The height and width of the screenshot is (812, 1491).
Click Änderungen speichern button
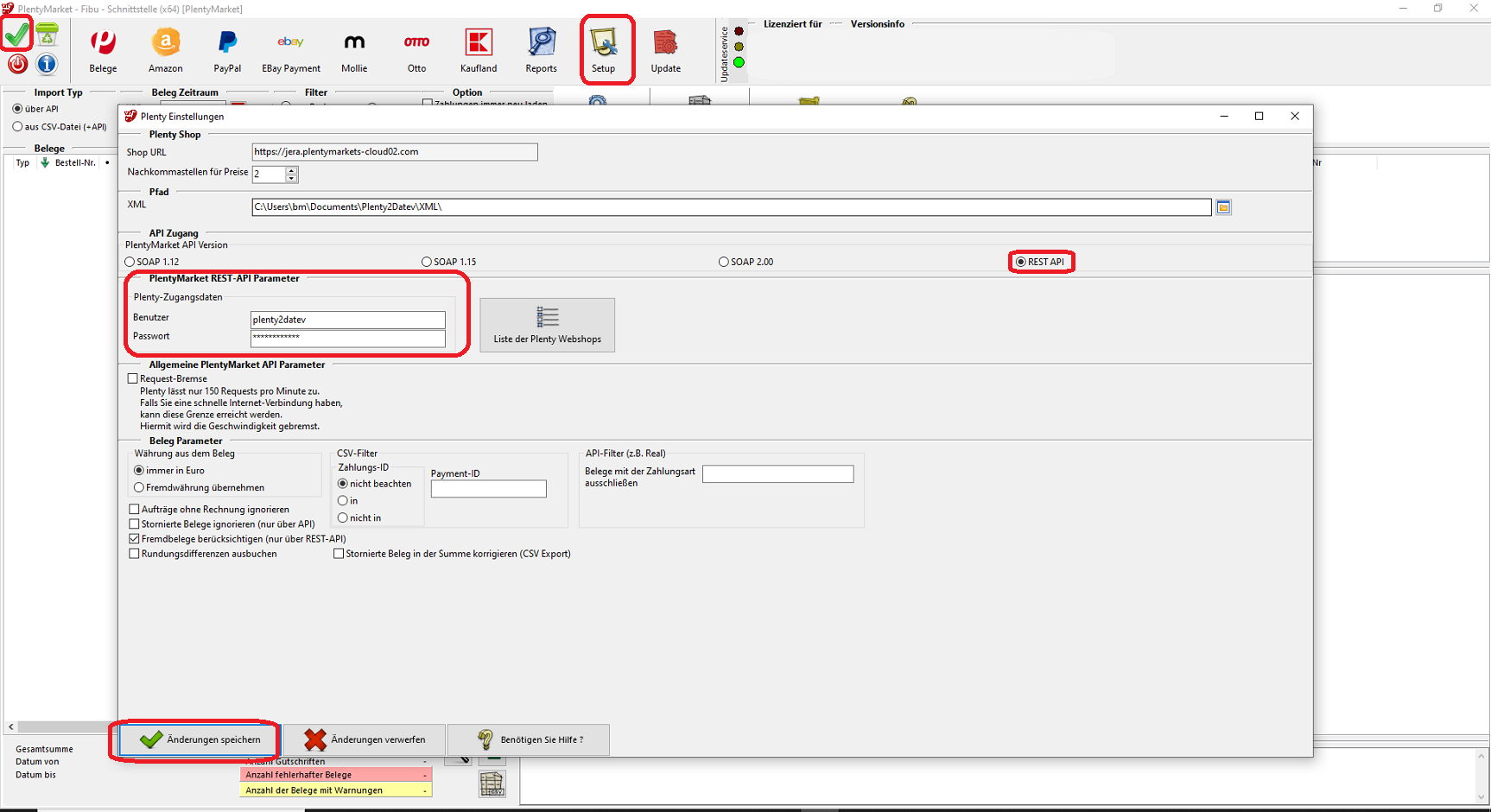click(x=200, y=739)
